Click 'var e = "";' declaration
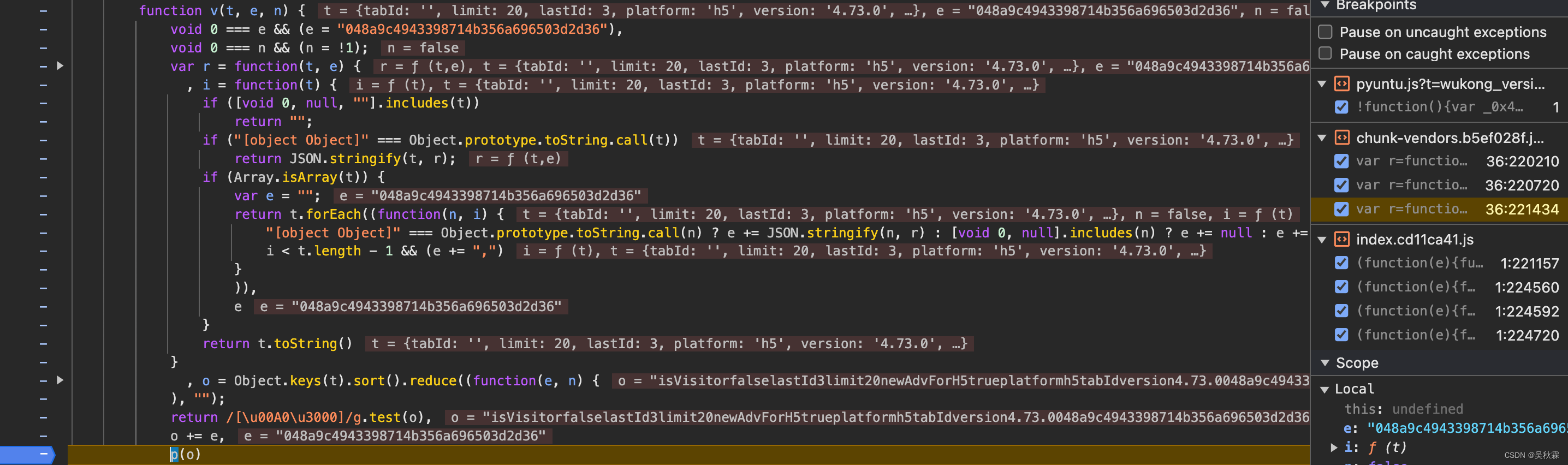Image resolution: width=1568 pixels, height=465 pixels. coord(277,196)
